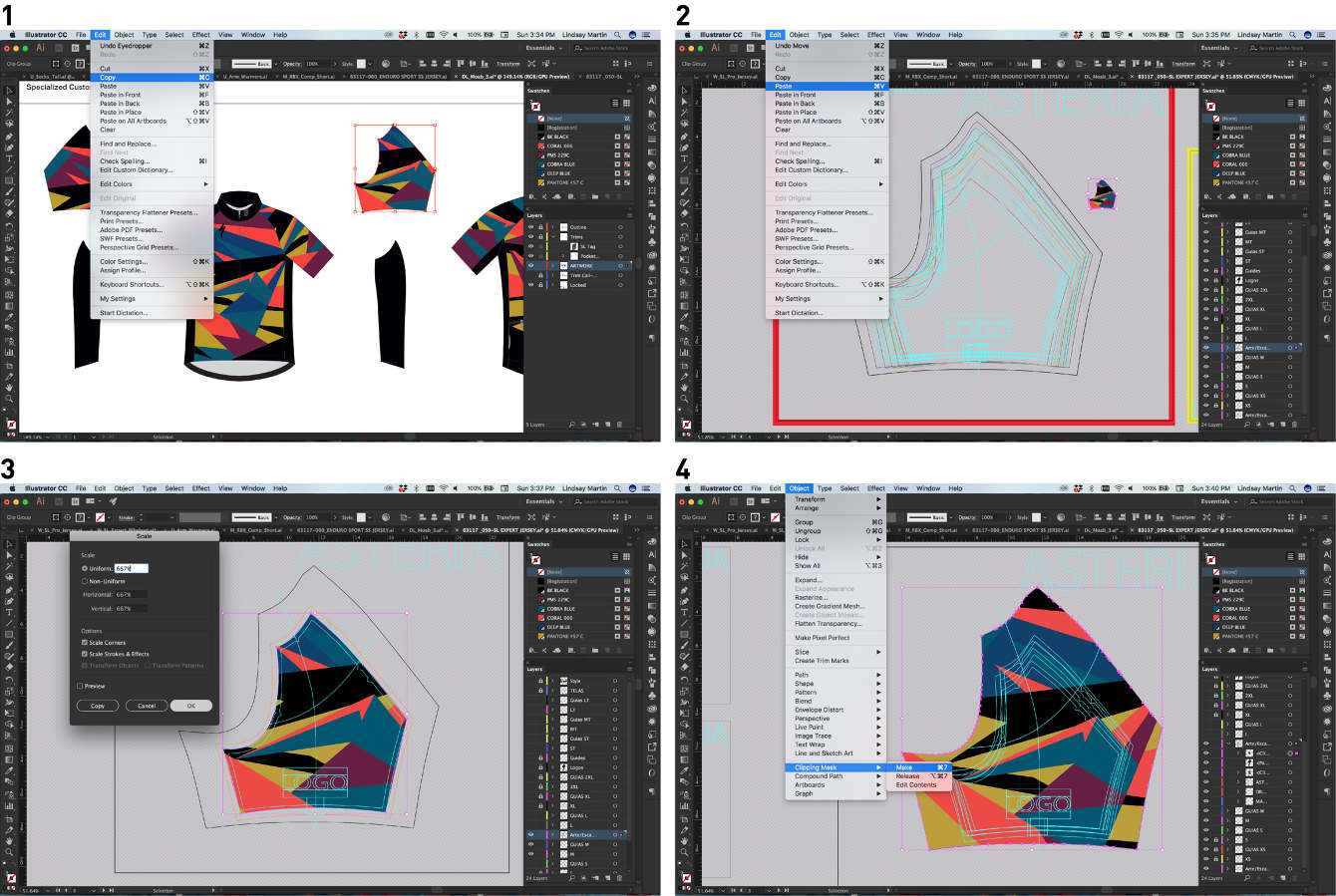1336x896 pixels.
Task: Click the Delete Layer trash icon
Action: pos(619,425)
